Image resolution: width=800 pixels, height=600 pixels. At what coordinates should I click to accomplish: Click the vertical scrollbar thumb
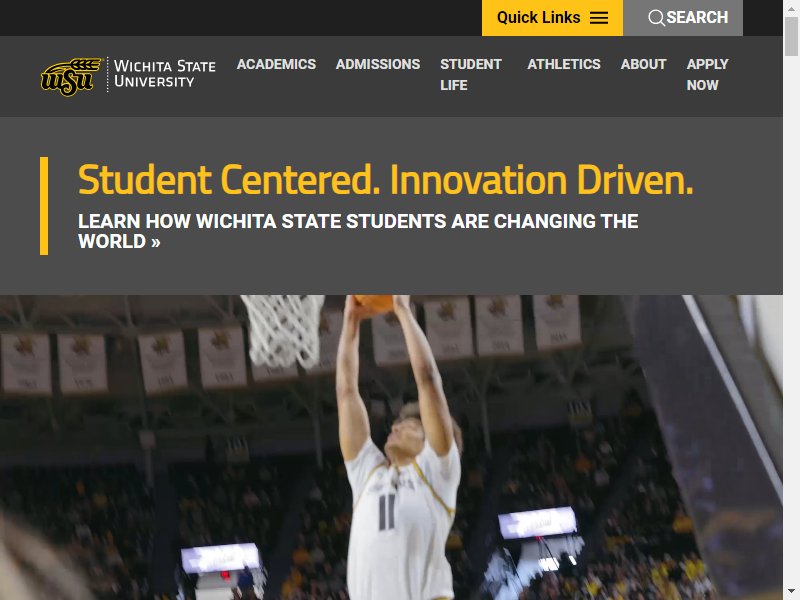pos(791,36)
